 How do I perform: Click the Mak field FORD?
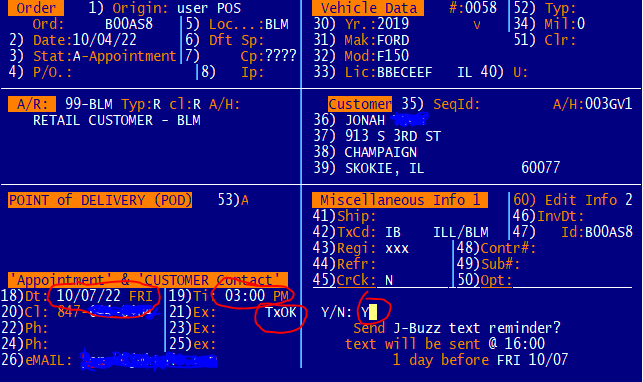point(393,40)
